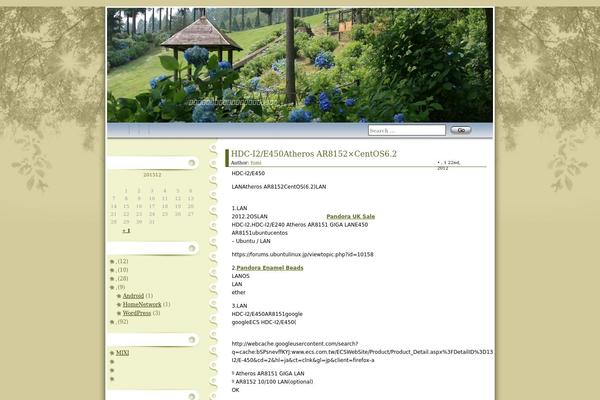Click the 'ether' line in the post
This screenshot has height=400, width=600.
pos(238,292)
